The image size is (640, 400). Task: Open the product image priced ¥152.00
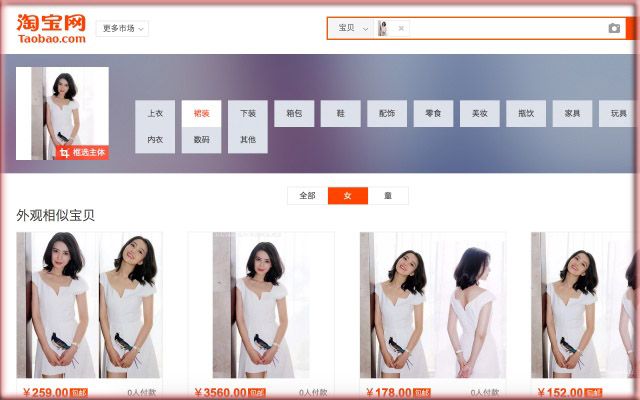[584, 305]
